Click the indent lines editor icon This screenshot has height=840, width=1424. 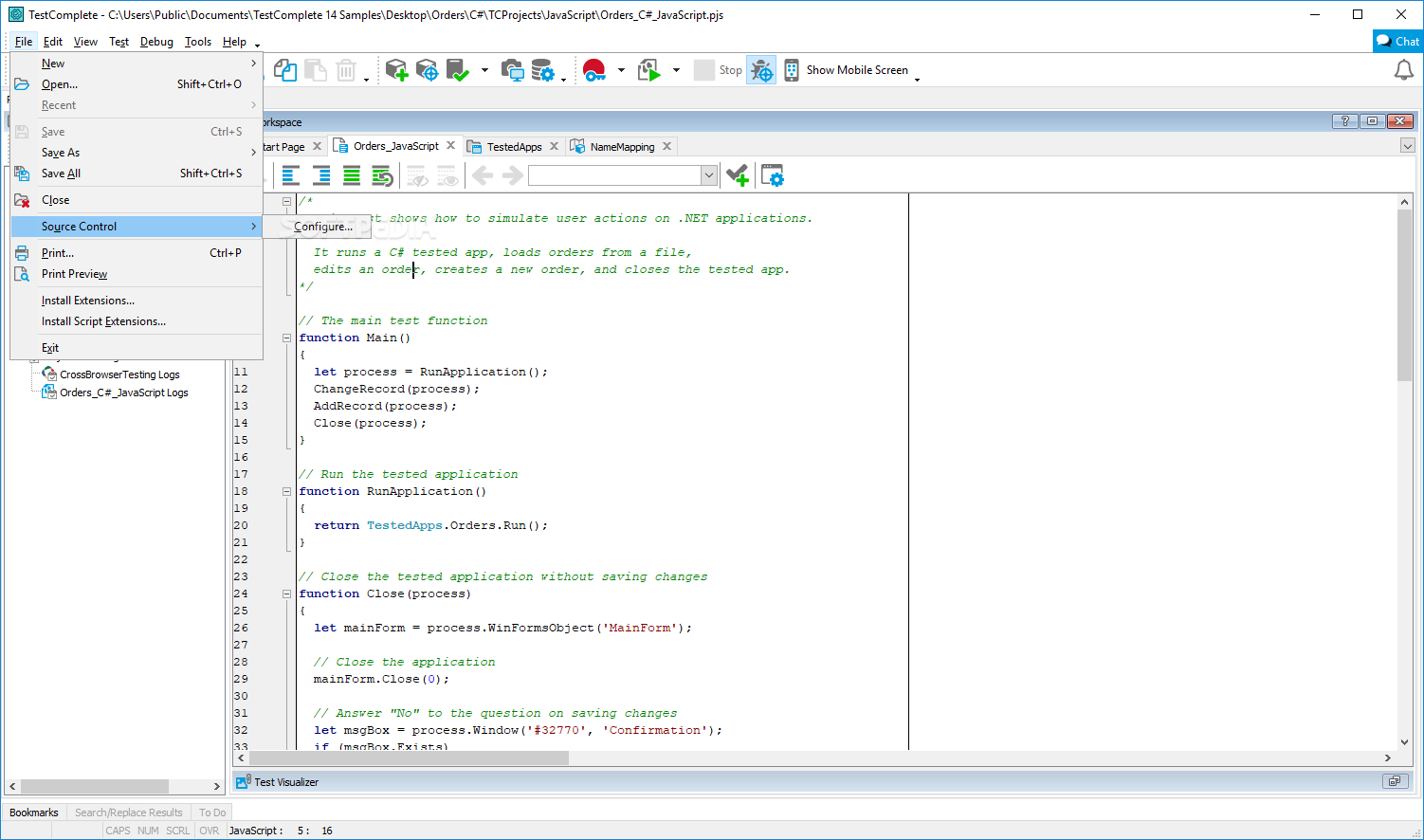(291, 175)
